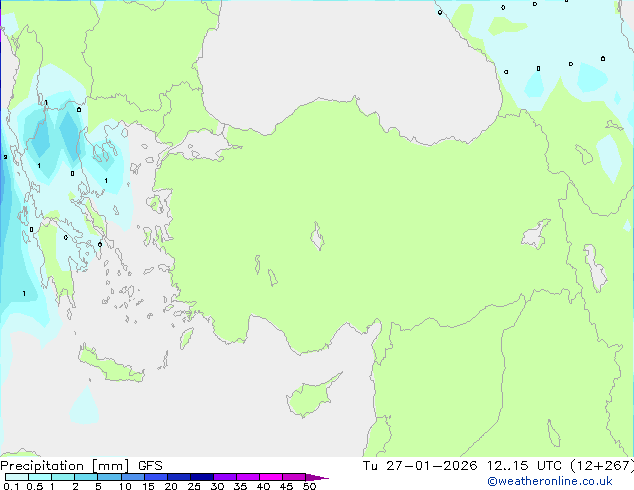Screen dimensions: 634x490
Task: Click the 'GFS' model label
Action: pyautogui.click(x=150, y=466)
